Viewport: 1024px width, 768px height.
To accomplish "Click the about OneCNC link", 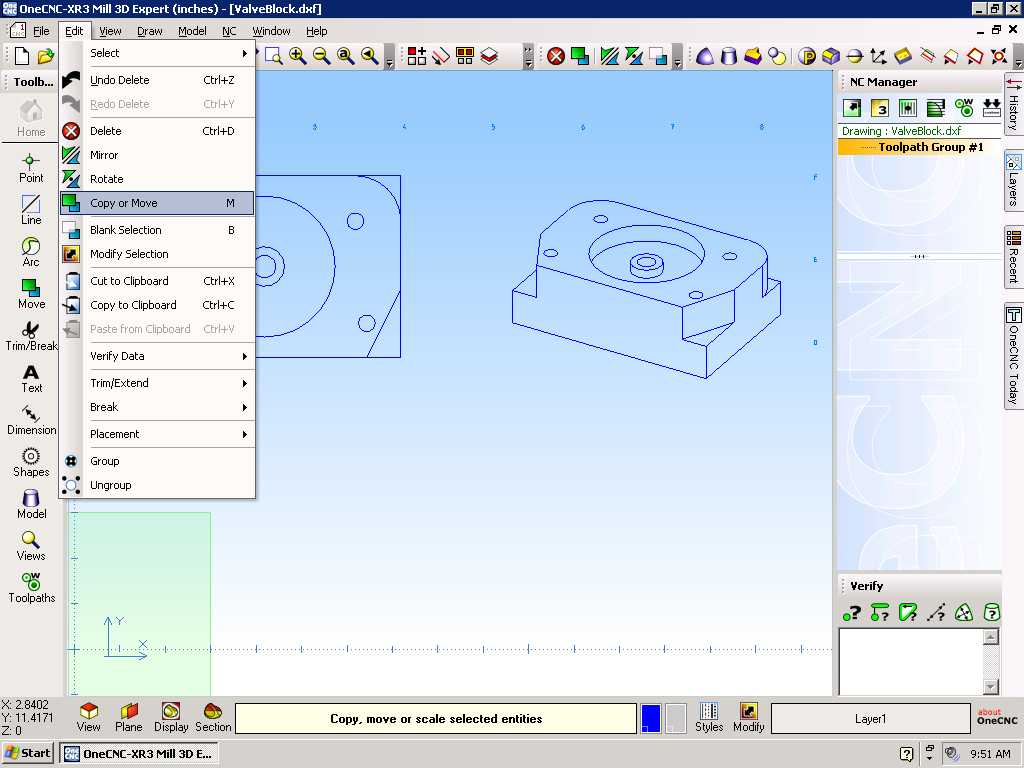I will [x=997, y=716].
